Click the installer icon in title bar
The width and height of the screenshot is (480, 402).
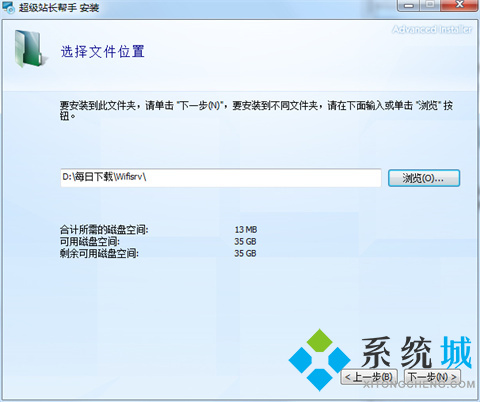pos(8,7)
